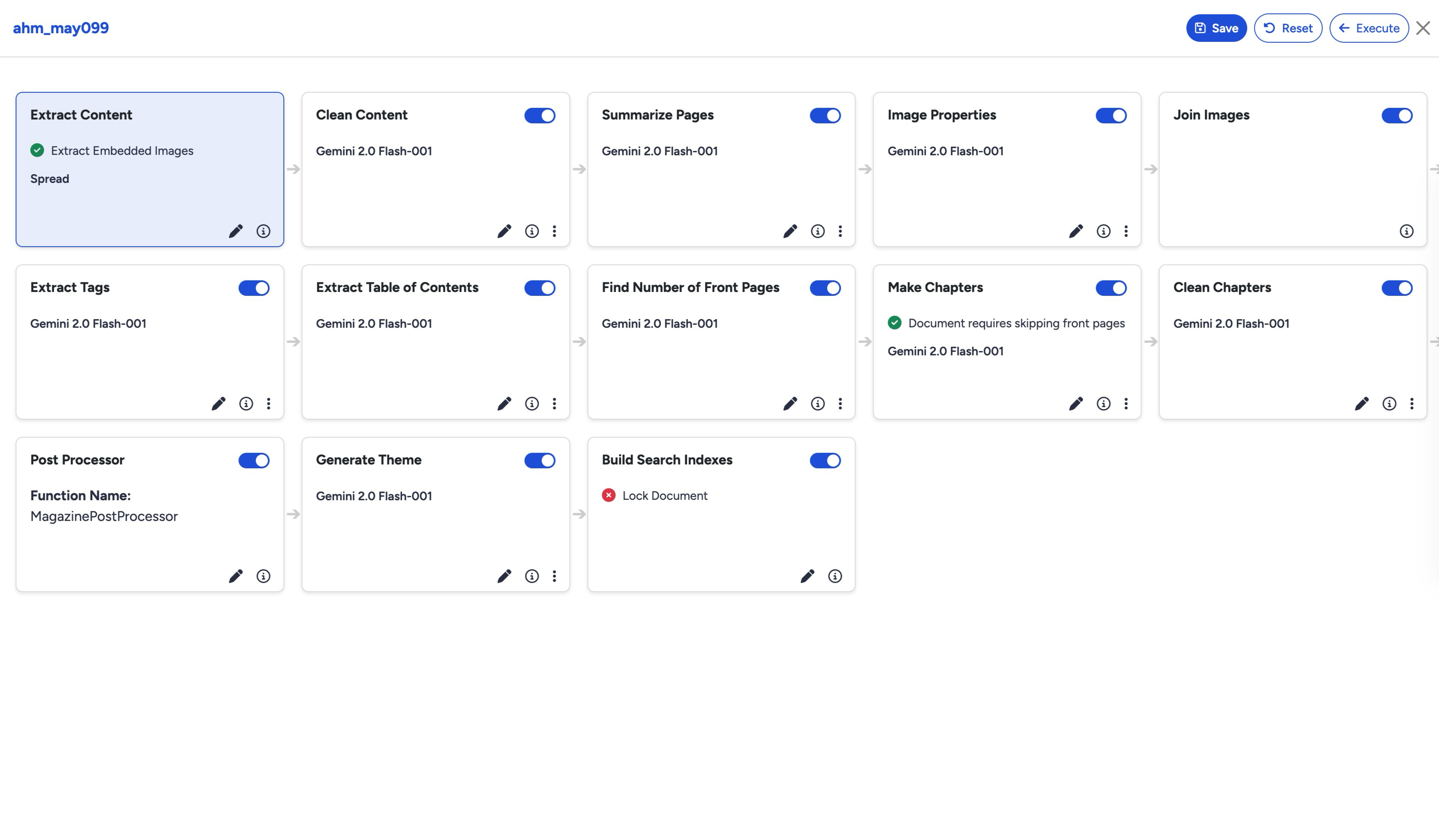Screen dimensions: 1439x840
Task: Edit the Extract Content step
Action: coord(235,231)
